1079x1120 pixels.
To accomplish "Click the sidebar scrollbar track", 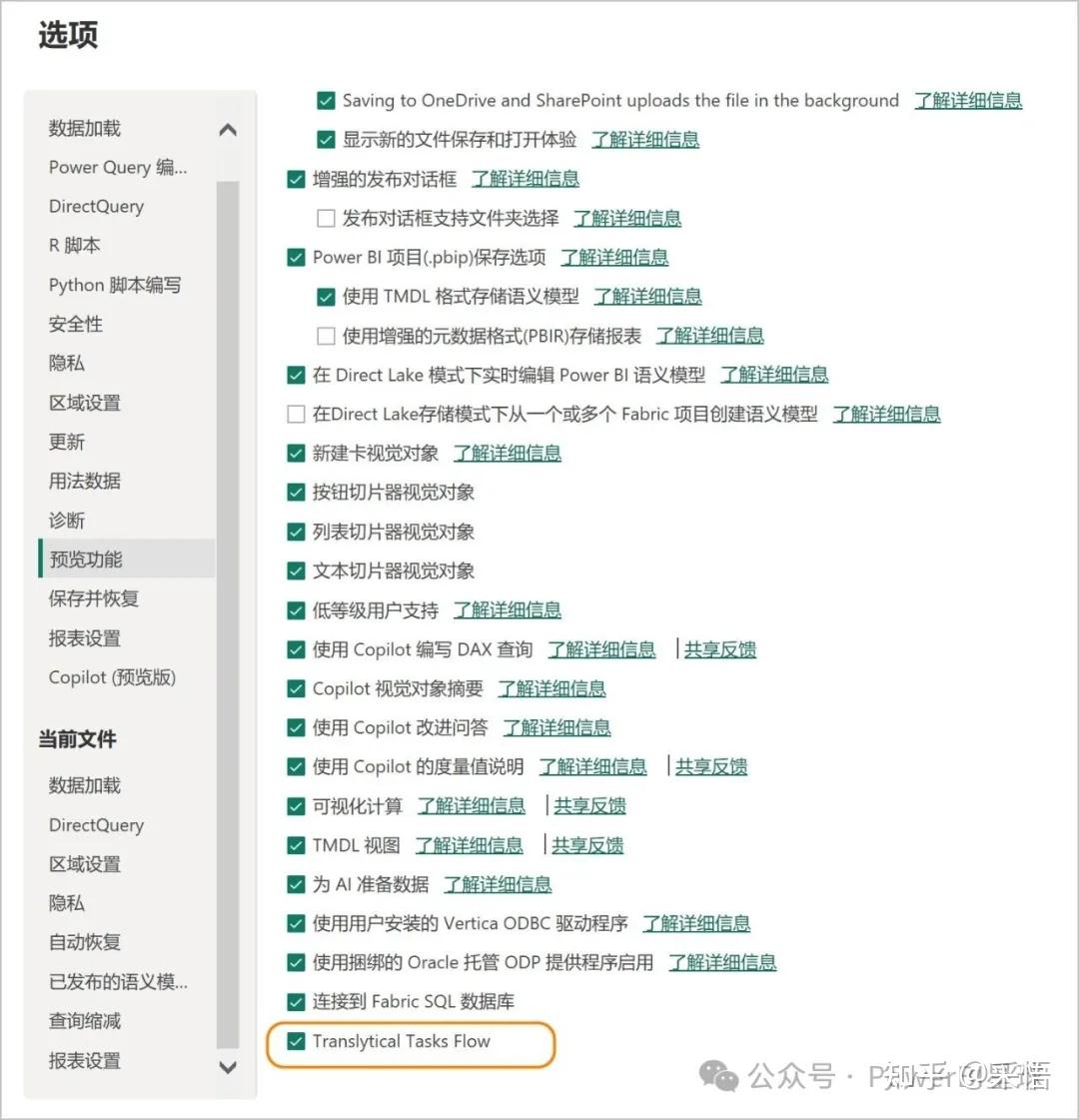I will [x=228, y=599].
